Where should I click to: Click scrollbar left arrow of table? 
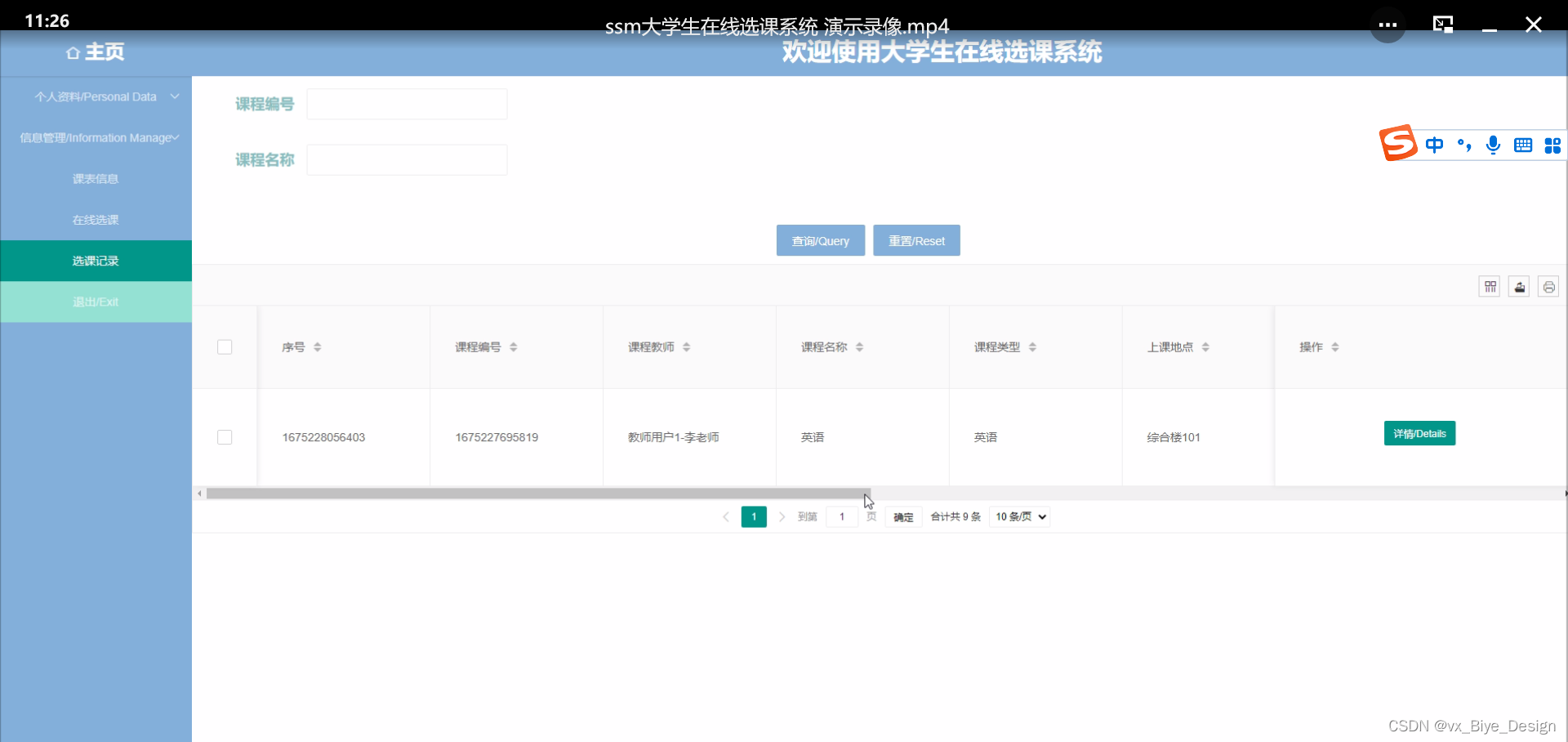coord(199,494)
